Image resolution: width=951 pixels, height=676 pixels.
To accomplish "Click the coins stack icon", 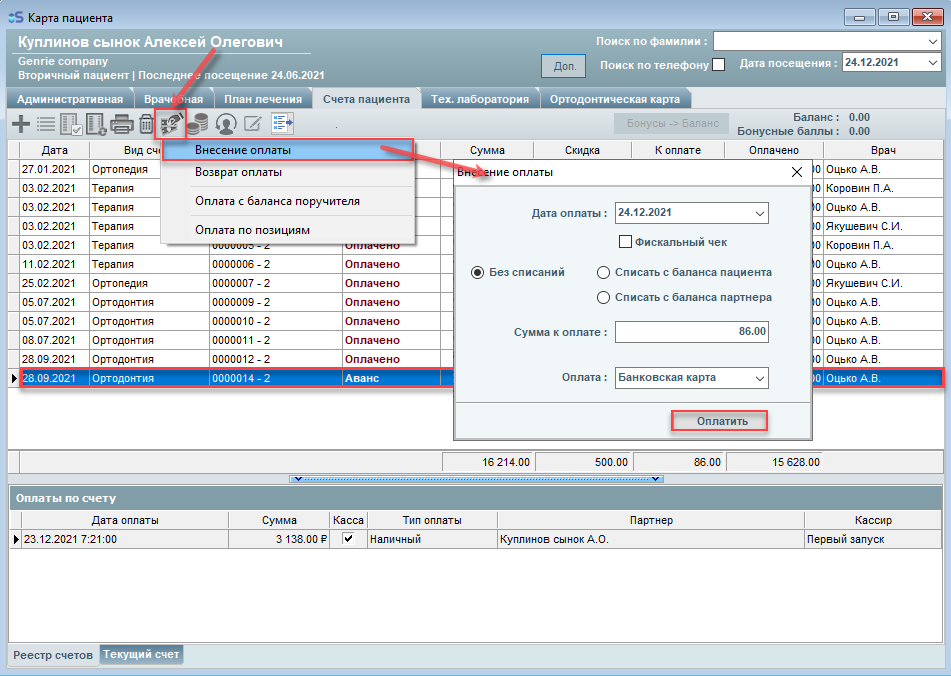I will point(198,124).
